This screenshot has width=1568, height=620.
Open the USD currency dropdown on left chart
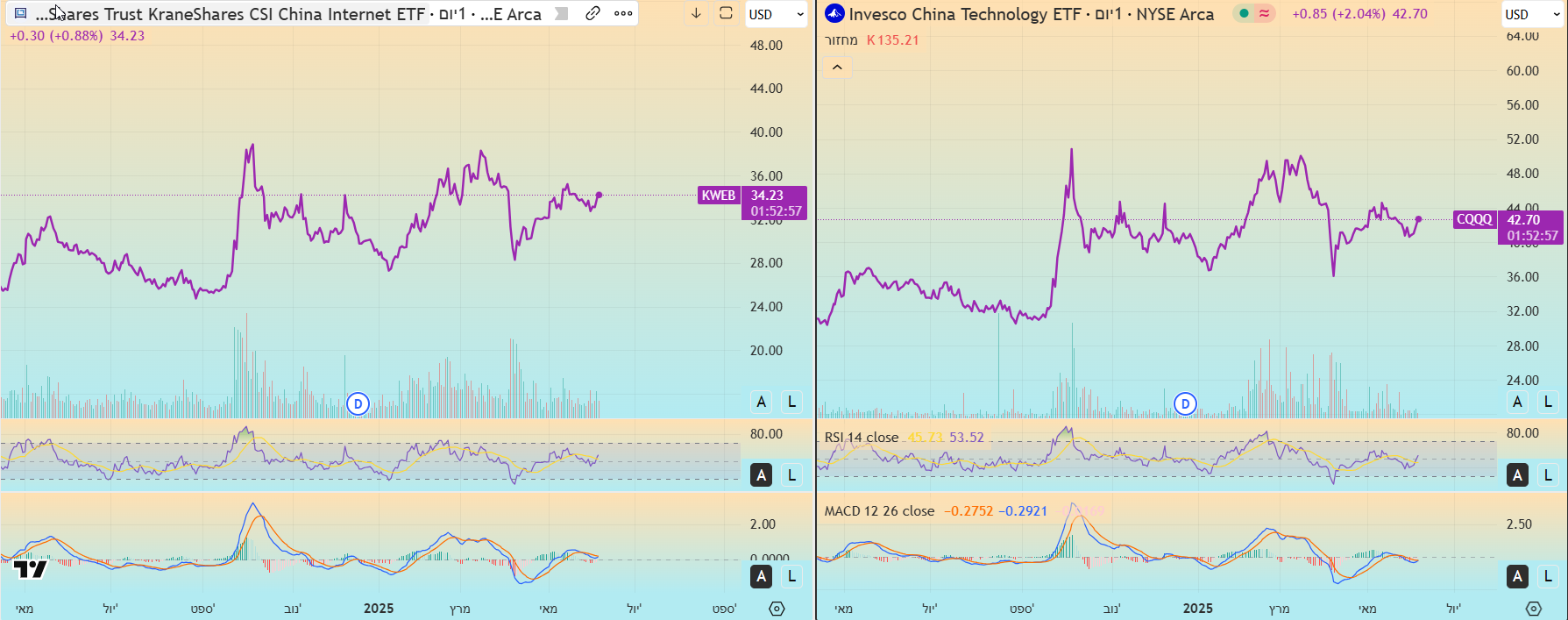pos(776,14)
